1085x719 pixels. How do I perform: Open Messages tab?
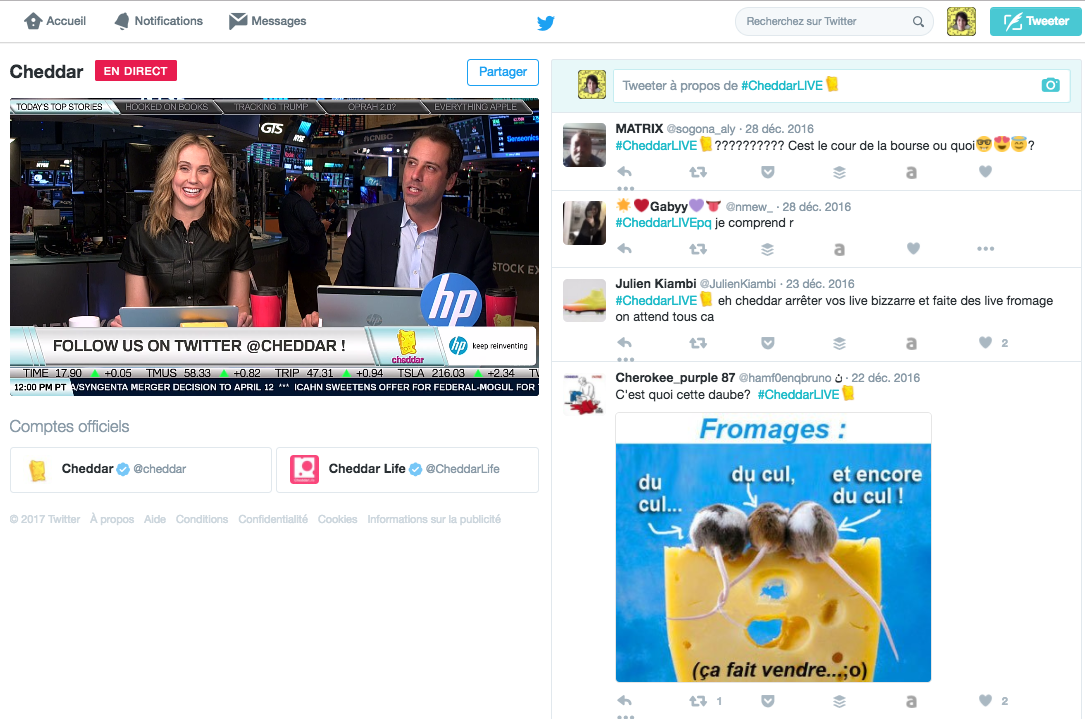pyautogui.click(x=267, y=21)
